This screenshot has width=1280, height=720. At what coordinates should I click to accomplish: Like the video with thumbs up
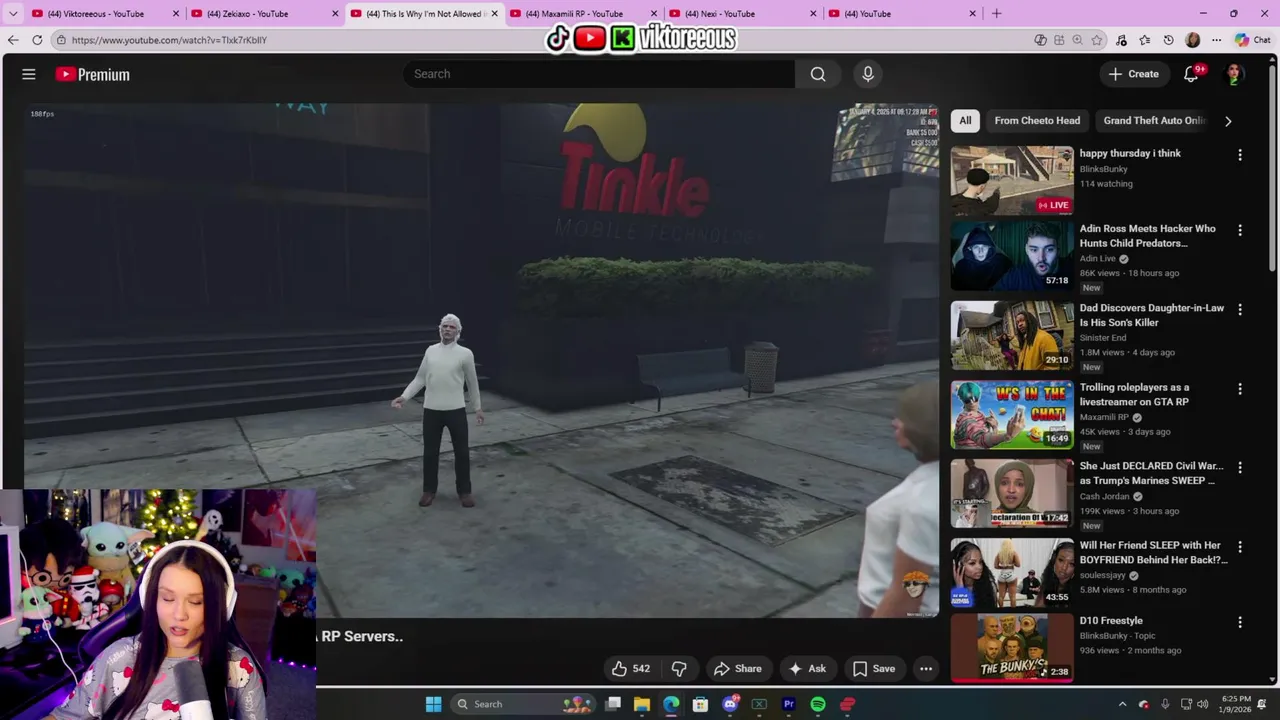(631, 669)
